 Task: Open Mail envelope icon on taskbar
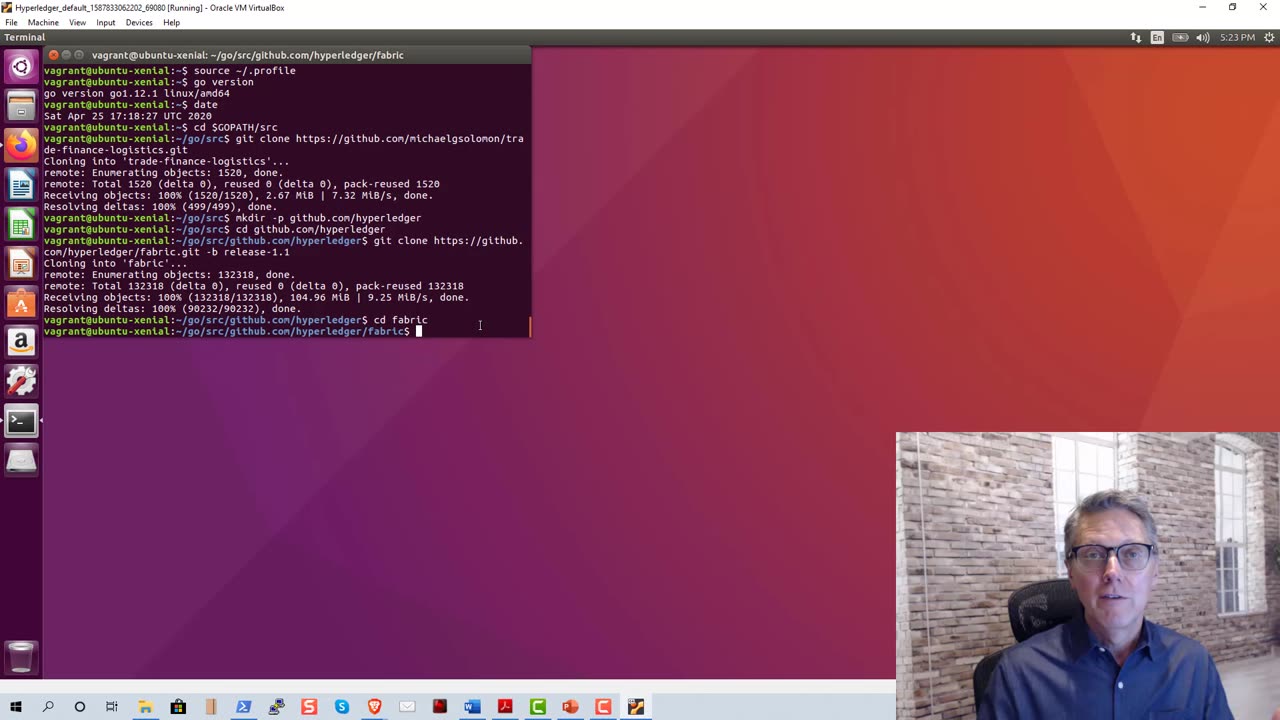coord(407,707)
